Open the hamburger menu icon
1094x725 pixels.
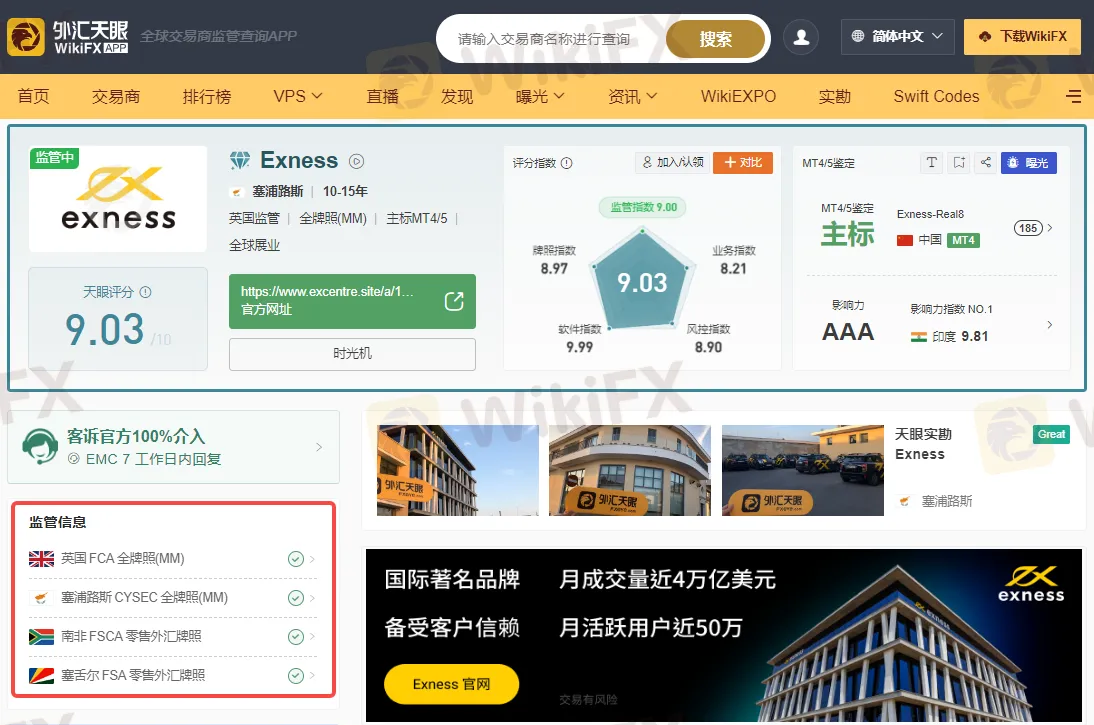(1074, 96)
